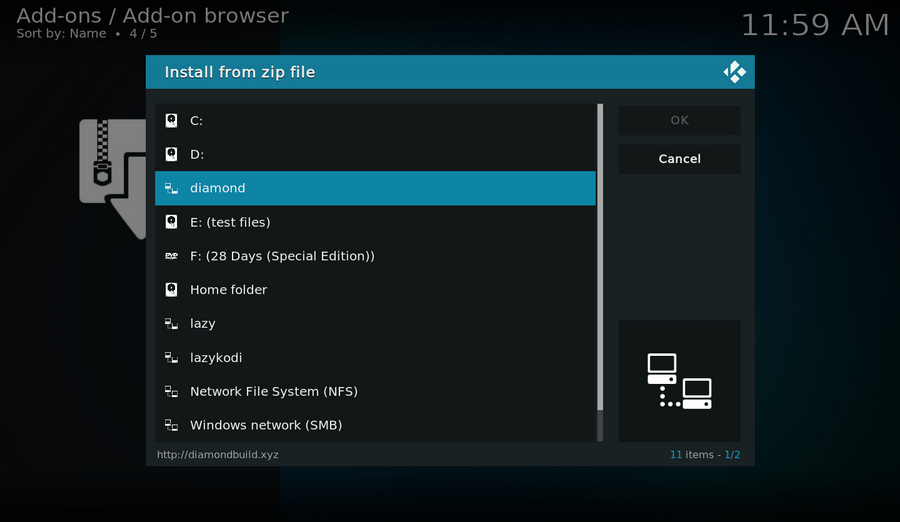900x522 pixels.
Task: Click the Sort by: Name label
Action: click(x=61, y=33)
